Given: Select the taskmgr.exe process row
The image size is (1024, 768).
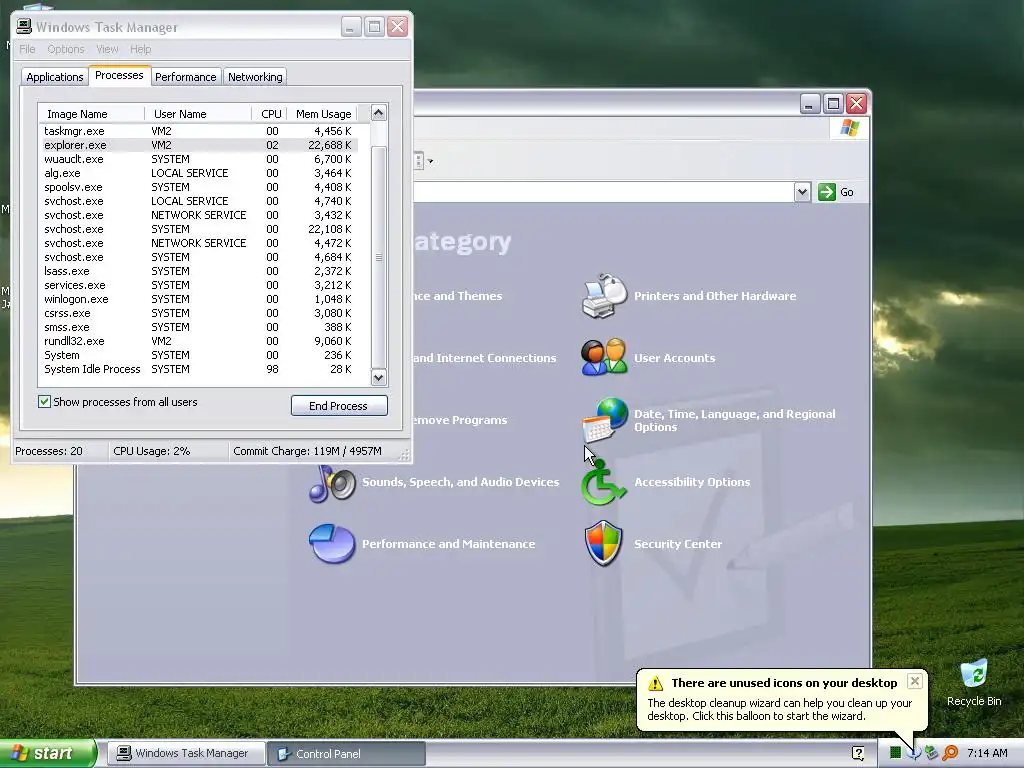Looking at the screenshot, I should (199, 131).
